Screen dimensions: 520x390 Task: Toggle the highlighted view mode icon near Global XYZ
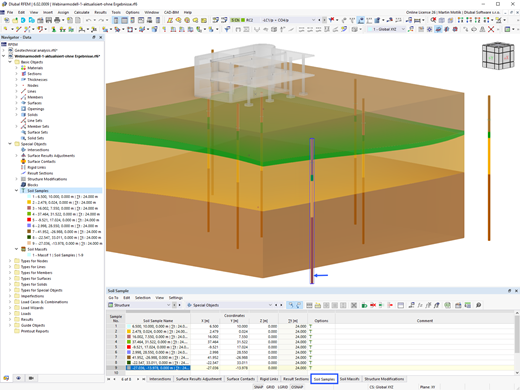point(438,29)
